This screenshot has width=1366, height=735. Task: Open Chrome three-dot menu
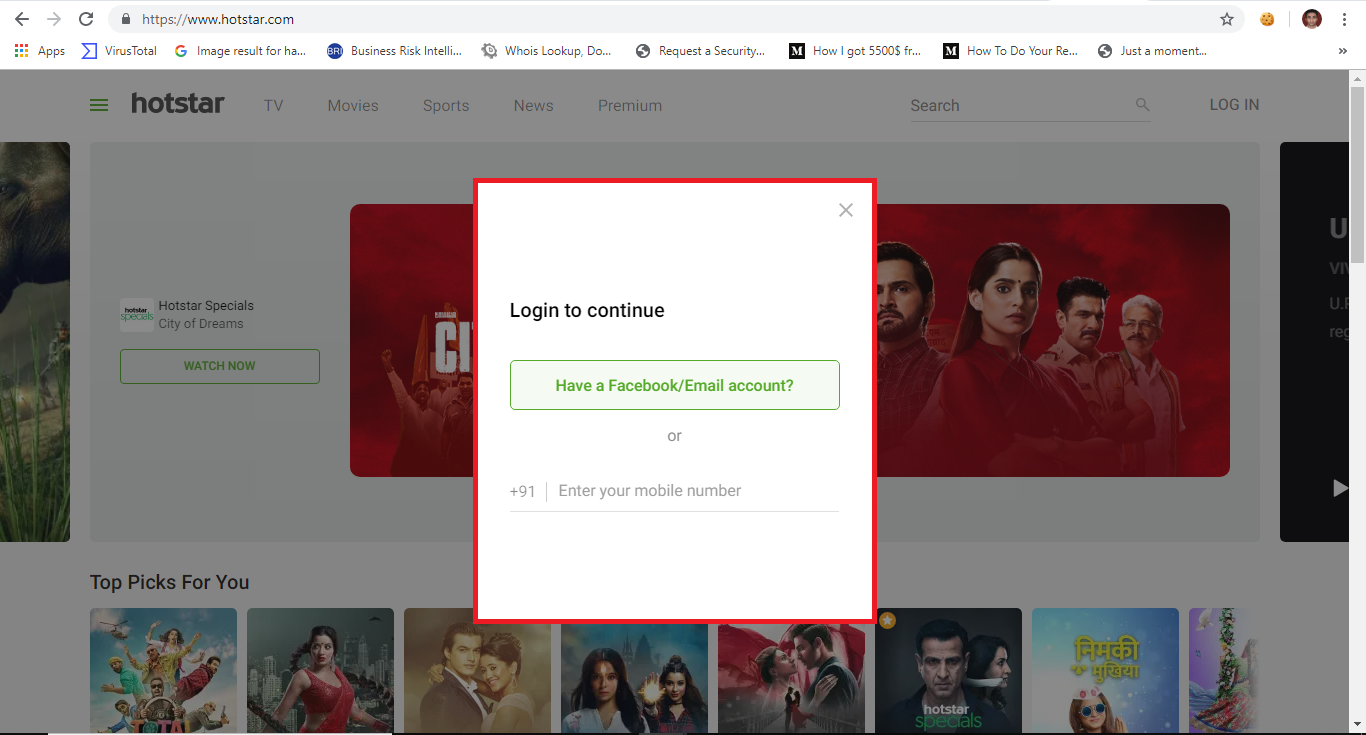tap(1344, 19)
